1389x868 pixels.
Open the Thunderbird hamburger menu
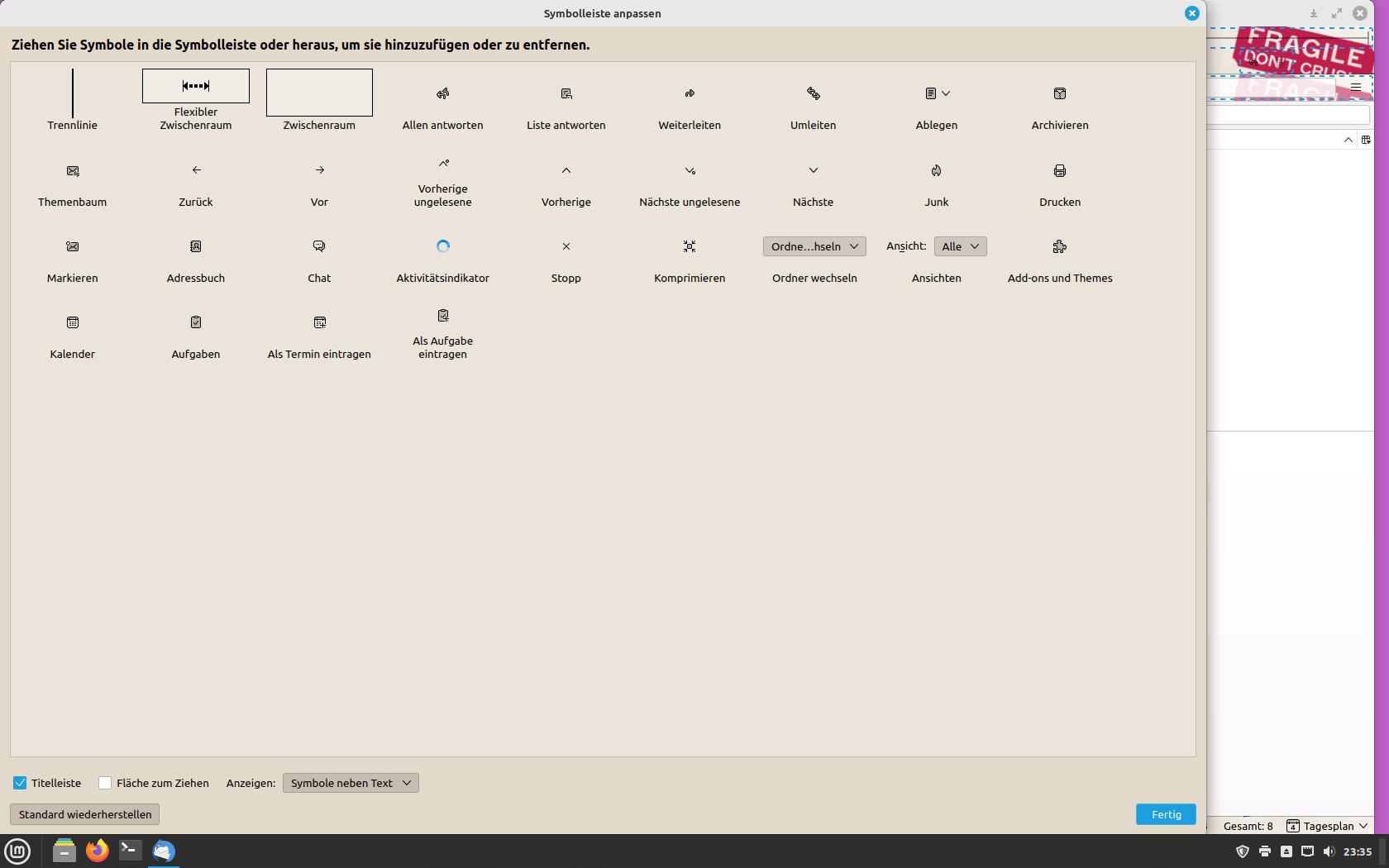(x=1355, y=87)
